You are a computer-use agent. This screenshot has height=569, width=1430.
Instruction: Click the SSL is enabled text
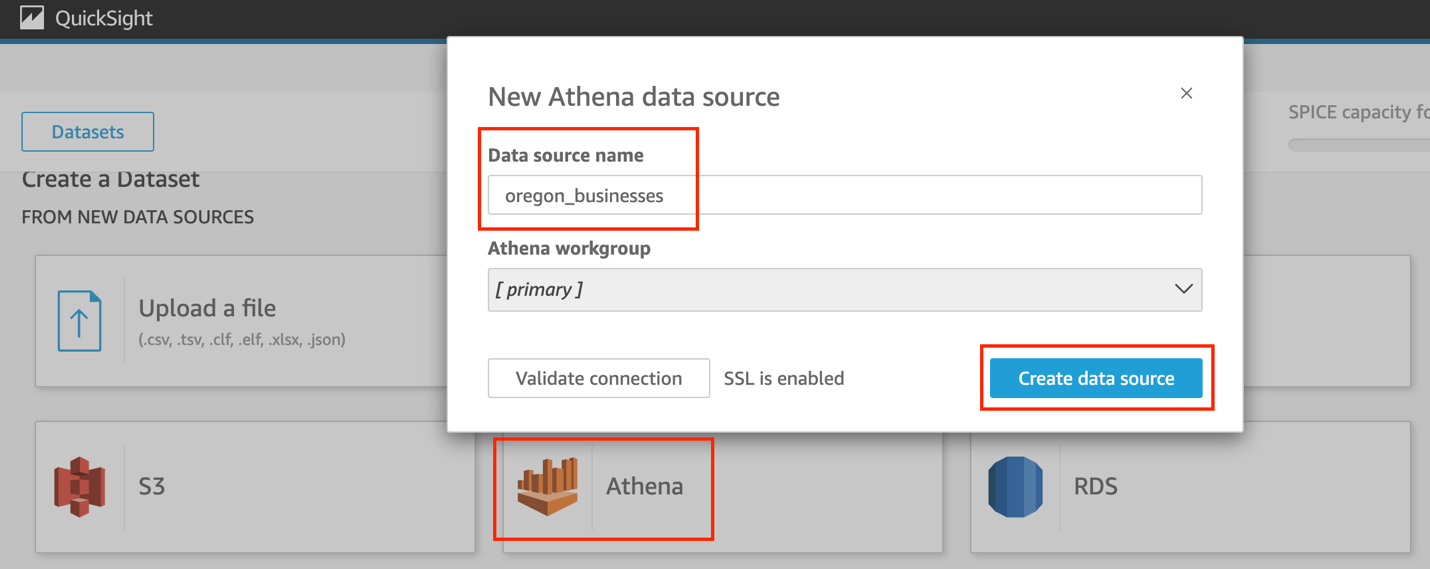784,378
